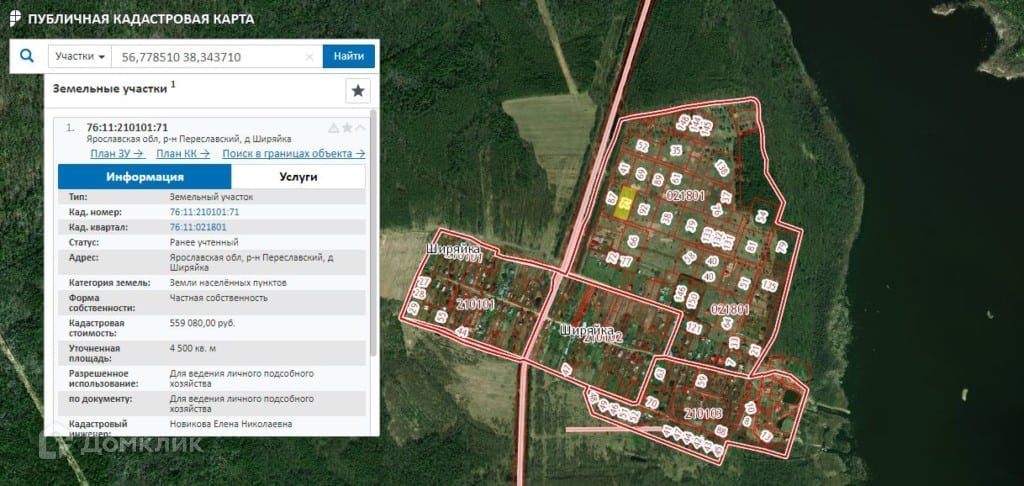Click the warning triangle icon on result 76:11:210101:71

point(334,128)
